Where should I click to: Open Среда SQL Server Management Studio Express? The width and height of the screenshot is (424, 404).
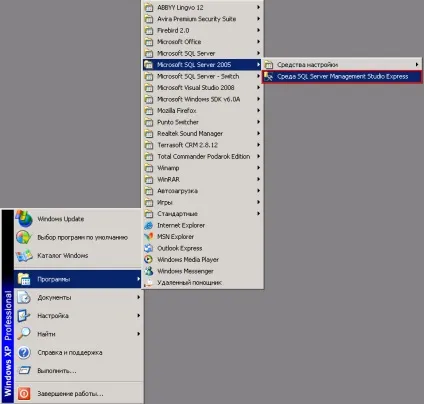pos(342,77)
